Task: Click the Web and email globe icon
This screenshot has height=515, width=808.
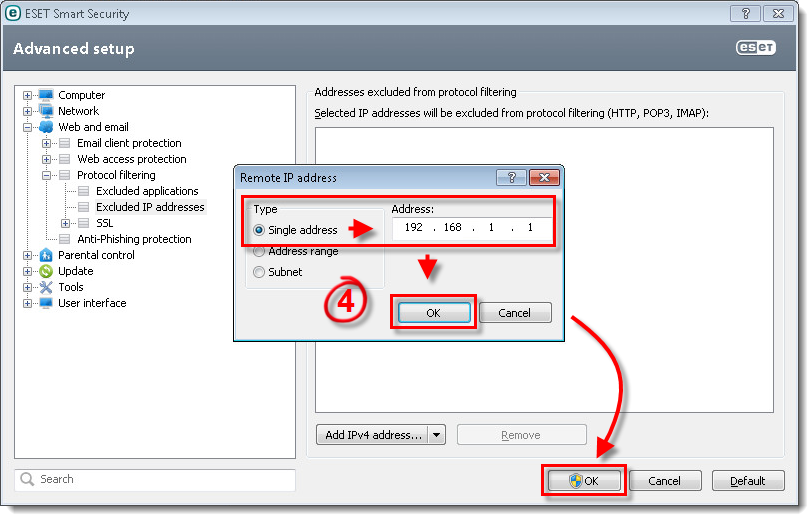Action: [45, 127]
